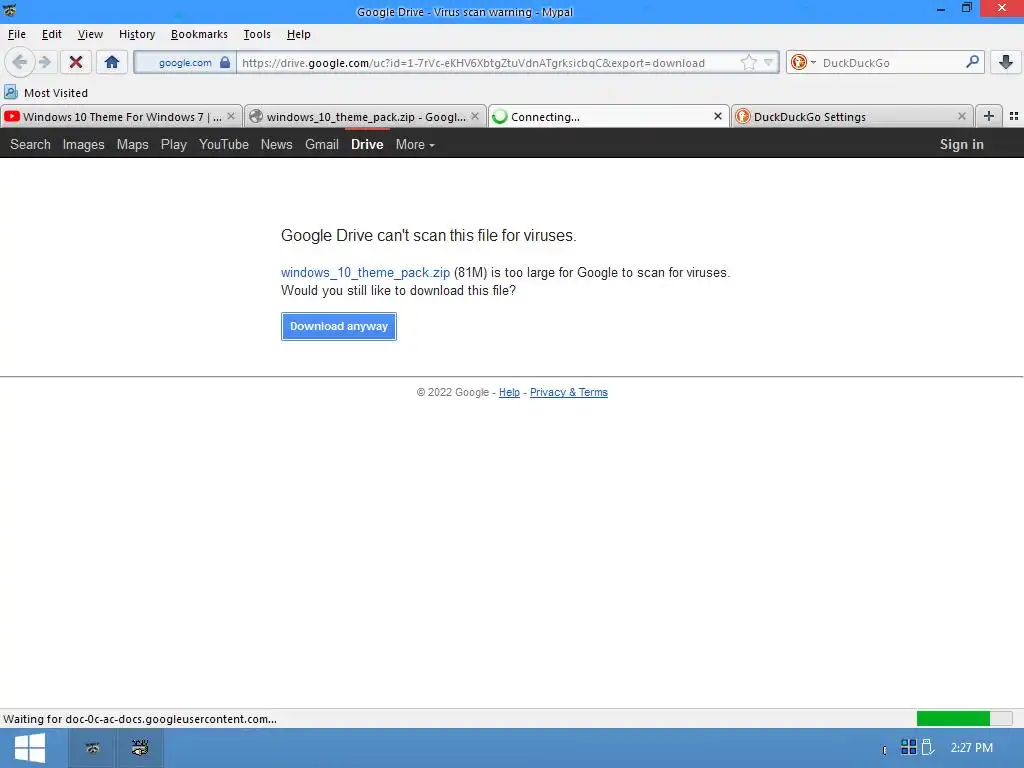
Task: Open the View menu
Action: tap(90, 34)
